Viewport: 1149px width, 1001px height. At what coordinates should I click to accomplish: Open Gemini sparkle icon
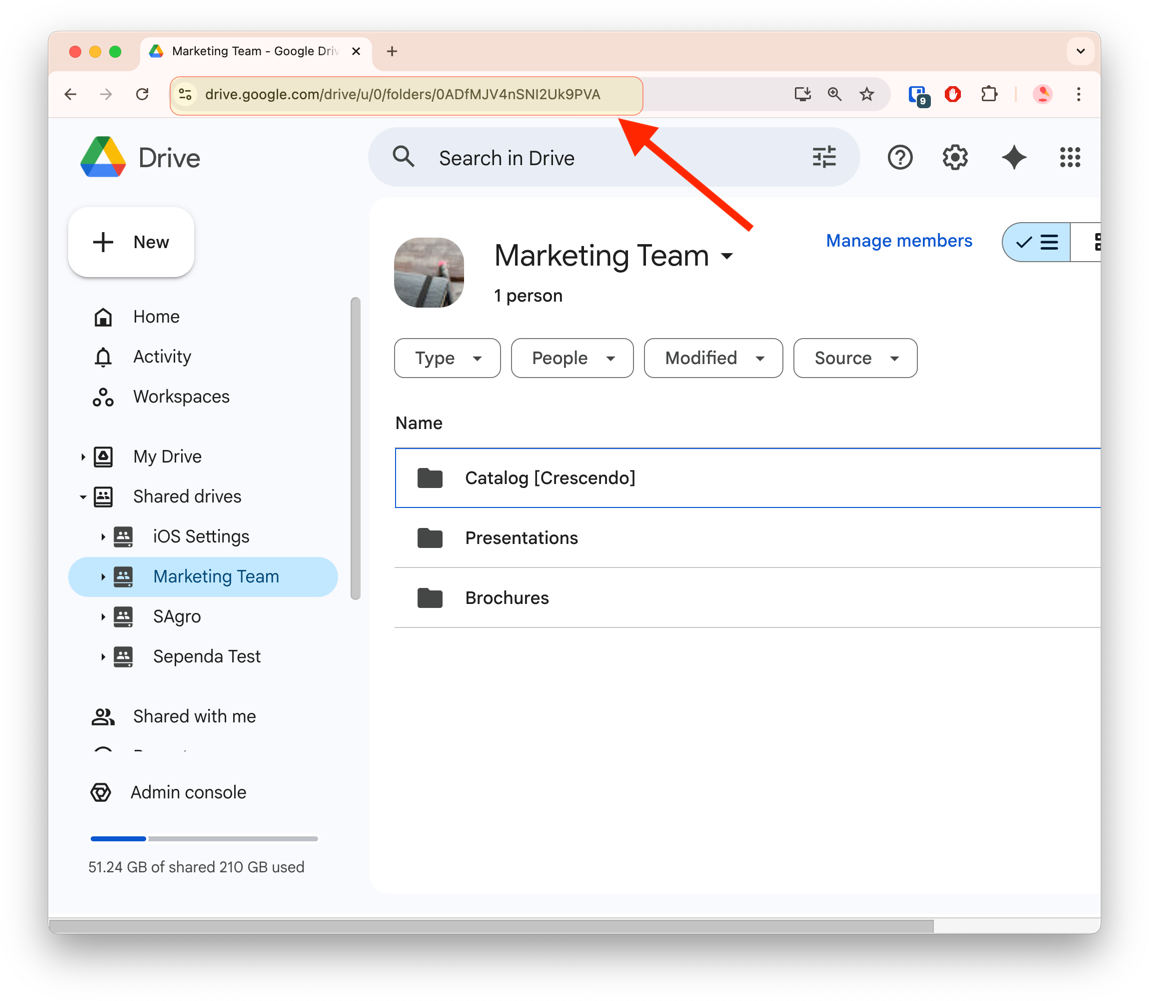click(1014, 158)
